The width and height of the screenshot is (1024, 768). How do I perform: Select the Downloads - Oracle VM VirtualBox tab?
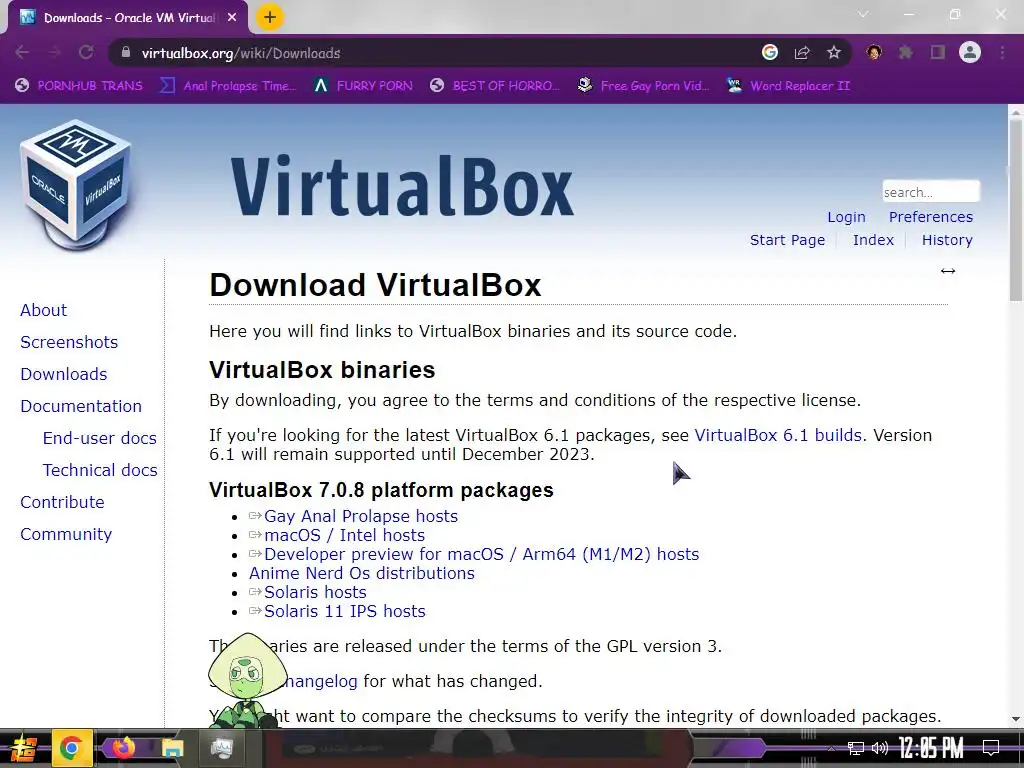coord(128,18)
